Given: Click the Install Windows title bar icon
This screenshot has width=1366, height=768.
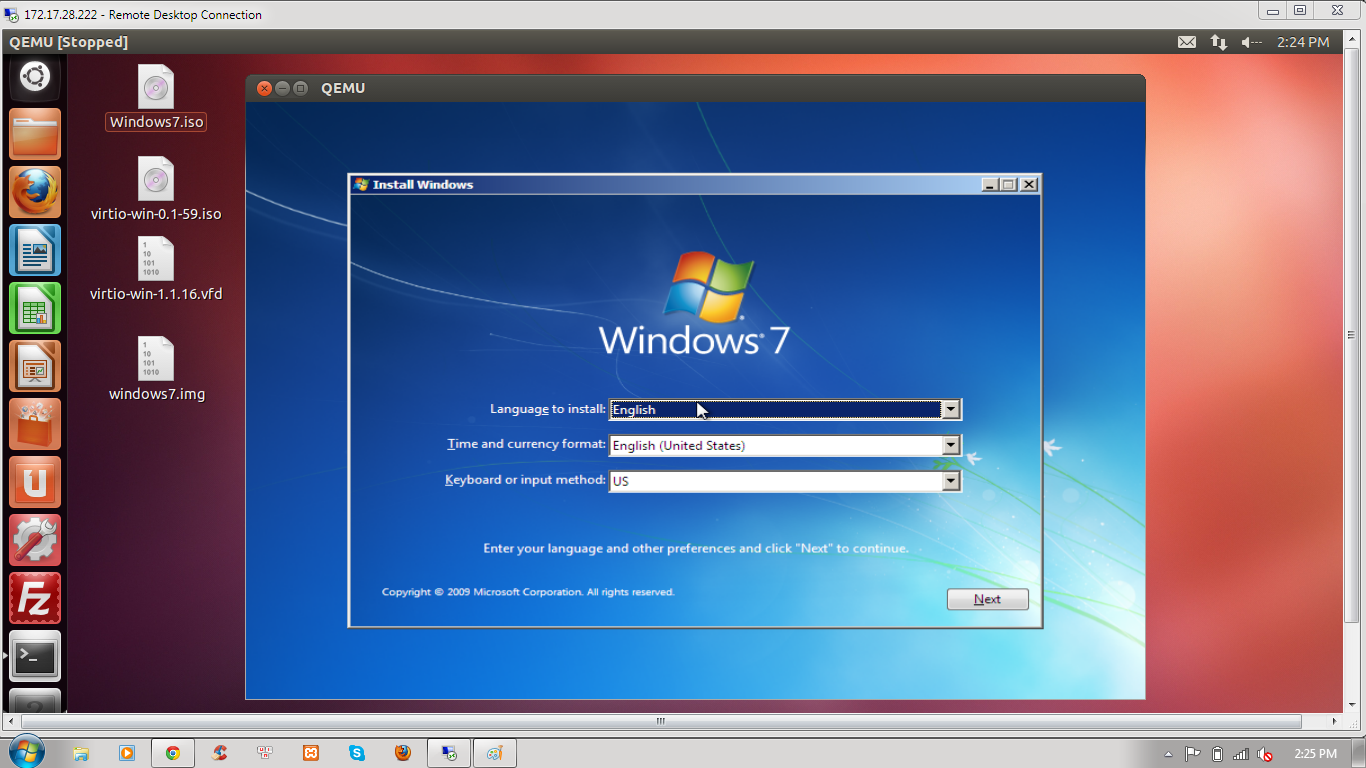Looking at the screenshot, I should (361, 184).
